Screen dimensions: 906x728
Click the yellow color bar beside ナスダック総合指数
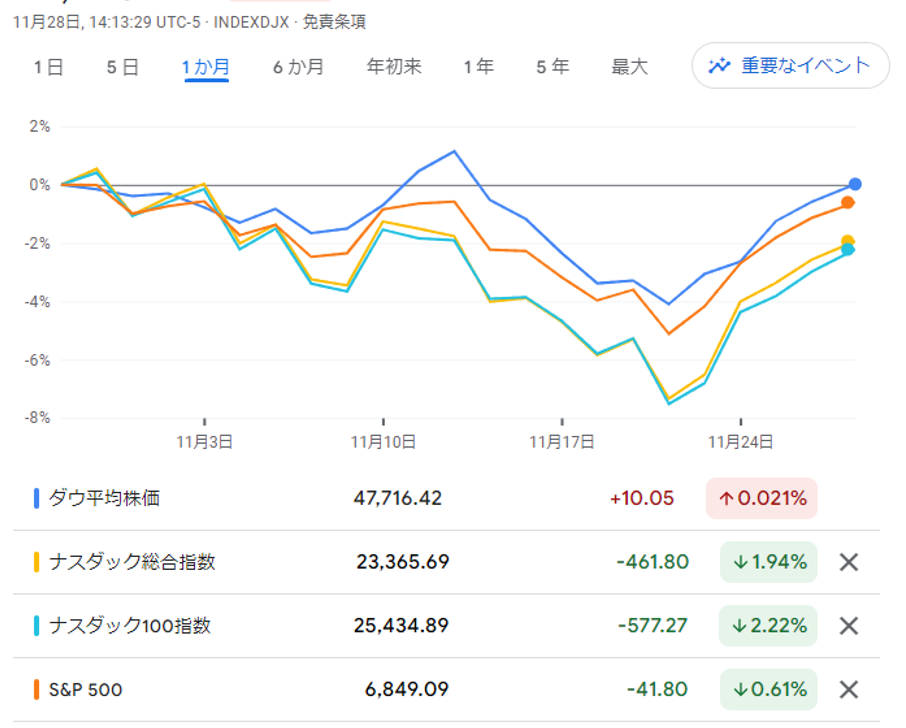tap(37, 562)
